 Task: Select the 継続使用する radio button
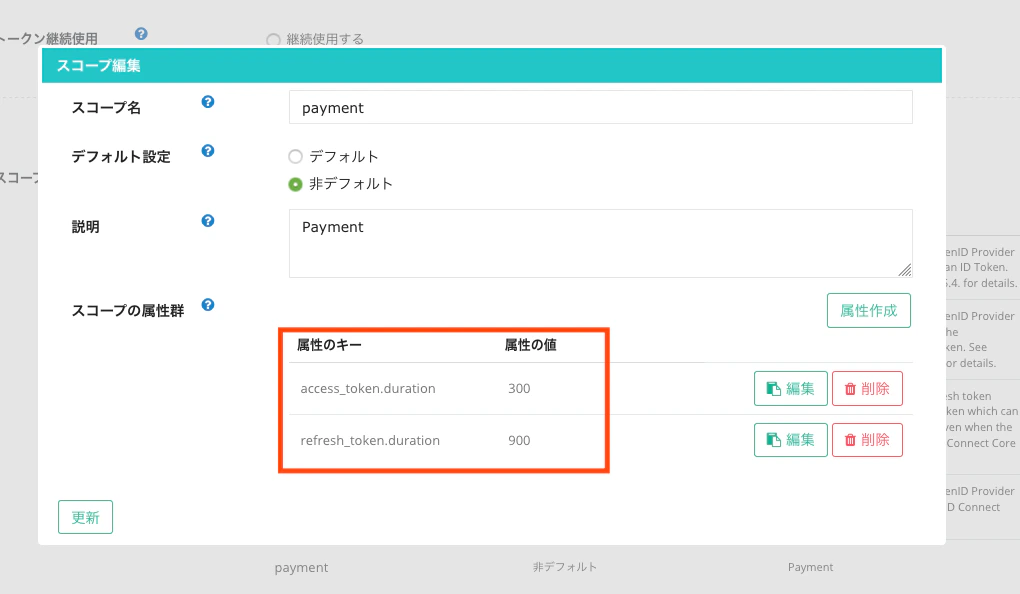tap(273, 40)
